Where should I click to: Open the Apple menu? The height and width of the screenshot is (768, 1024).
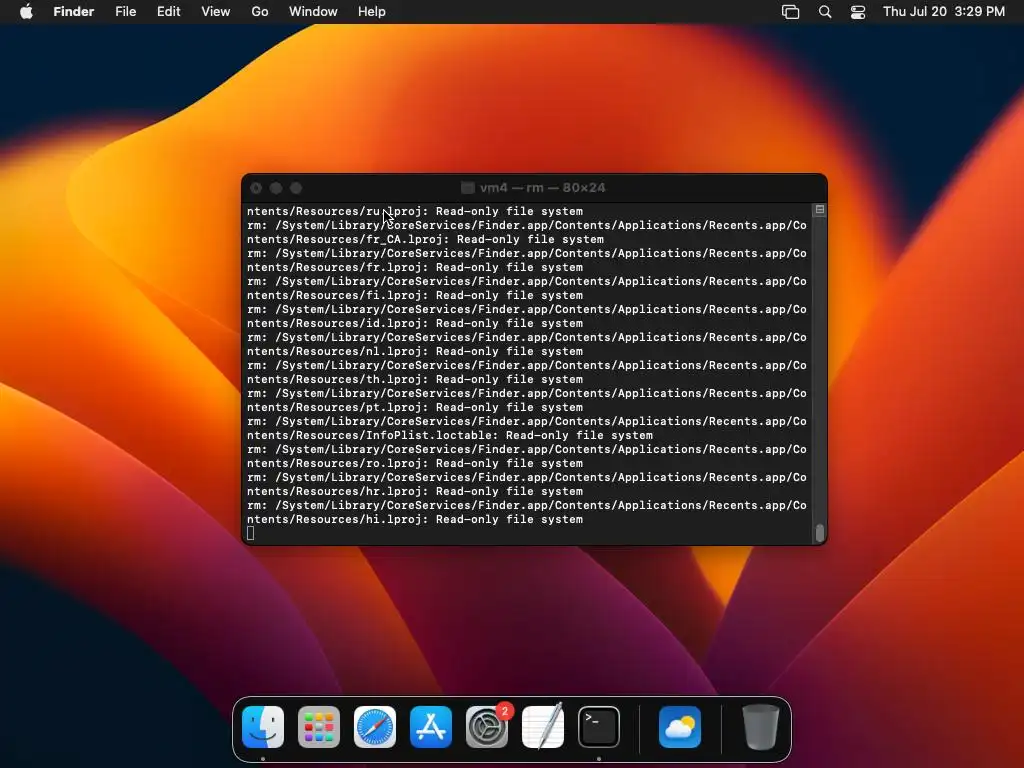[x=26, y=12]
